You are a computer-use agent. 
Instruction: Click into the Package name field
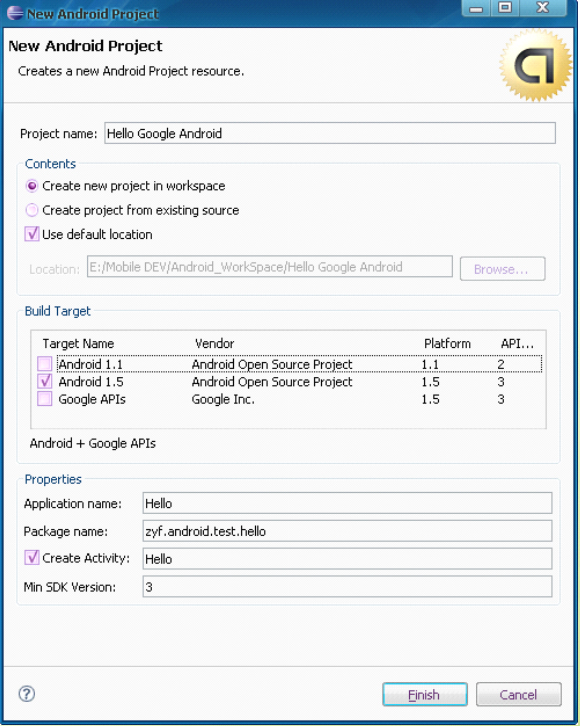[347, 531]
